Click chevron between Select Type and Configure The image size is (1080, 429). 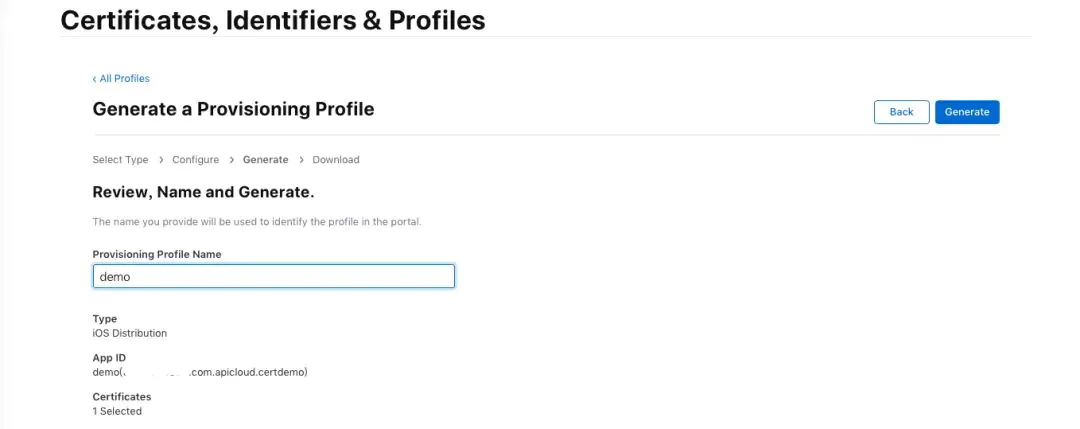(x=161, y=160)
